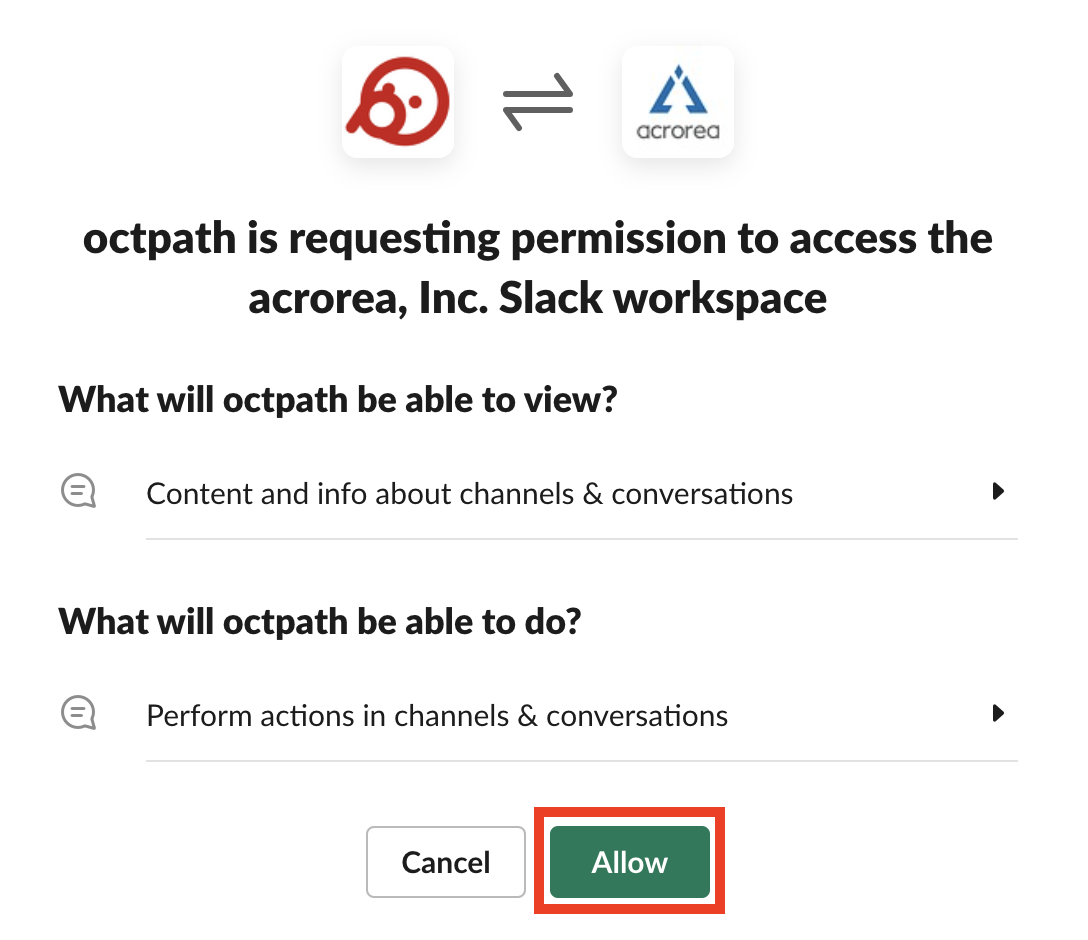Click the octpath permission request title heading
The image size is (1088, 940).
point(538,268)
